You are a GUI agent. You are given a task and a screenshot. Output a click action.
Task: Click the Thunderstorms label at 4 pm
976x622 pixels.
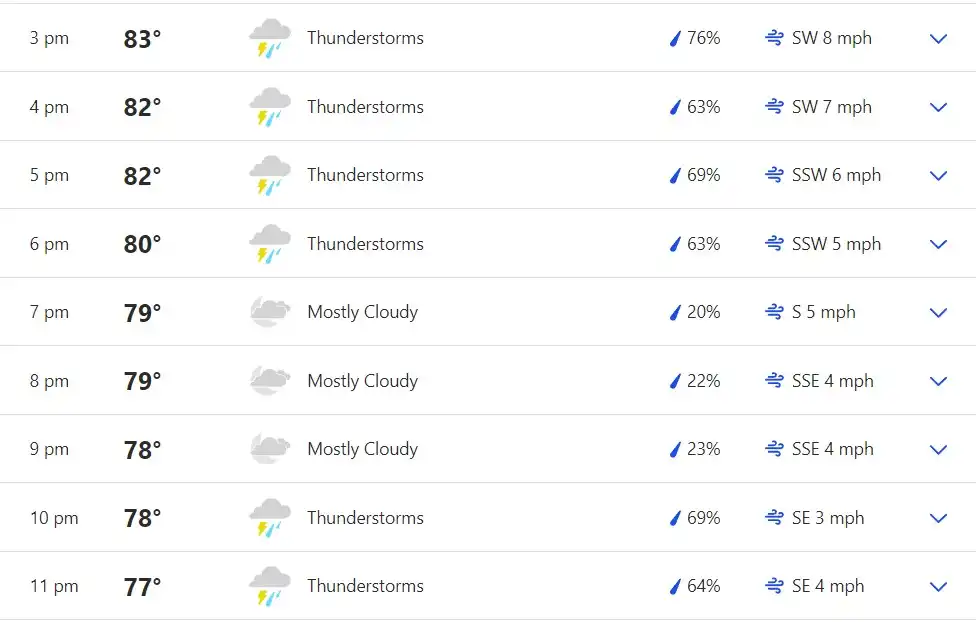click(x=365, y=106)
